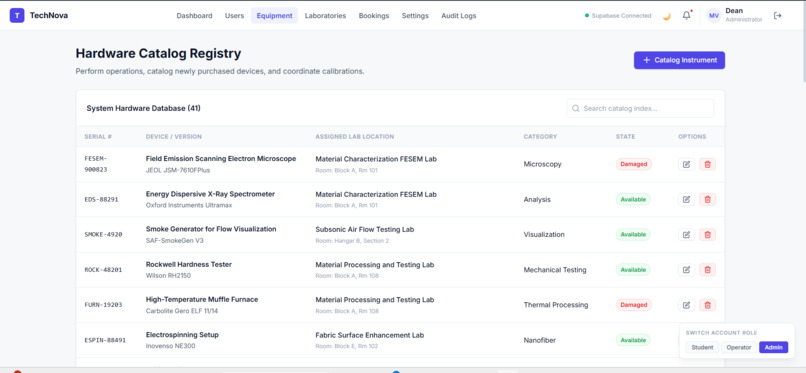The image size is (806, 373).
Task: Select Field Emission Scanning Electron Microscope name
Action: point(221,159)
